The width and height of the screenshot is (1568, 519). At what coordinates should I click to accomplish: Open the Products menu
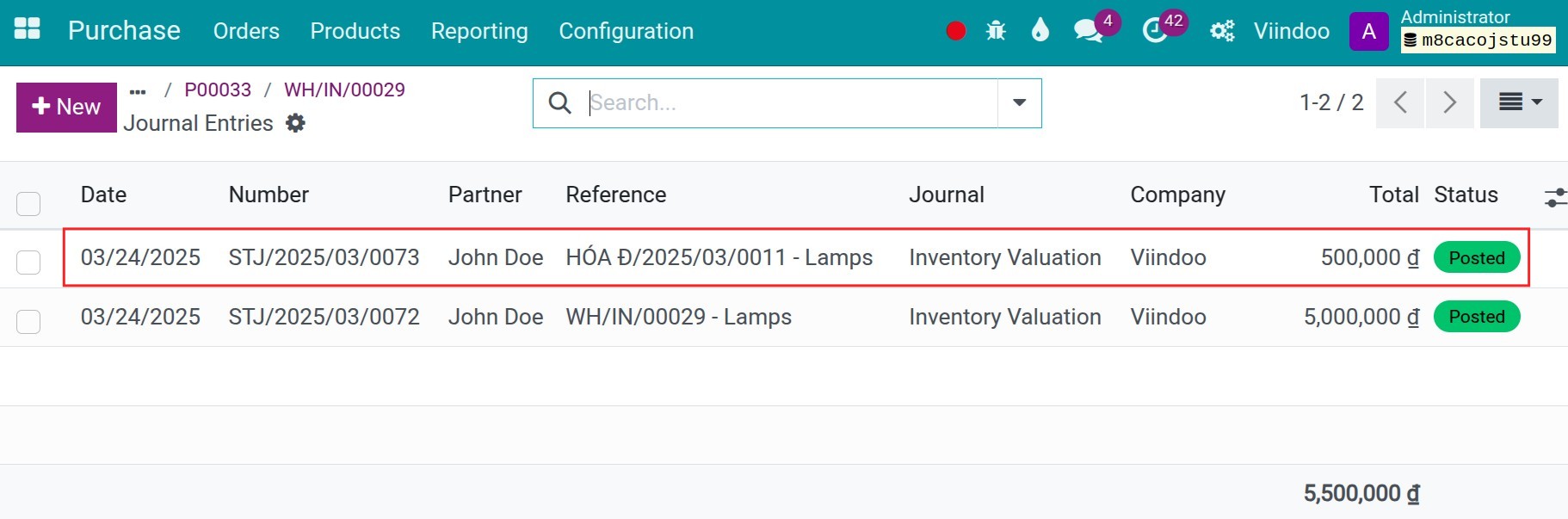tap(355, 31)
